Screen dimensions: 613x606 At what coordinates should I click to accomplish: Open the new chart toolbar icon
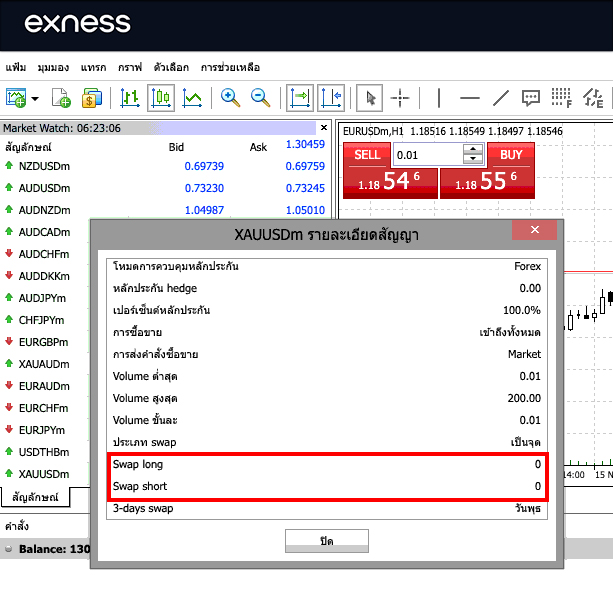[16, 98]
